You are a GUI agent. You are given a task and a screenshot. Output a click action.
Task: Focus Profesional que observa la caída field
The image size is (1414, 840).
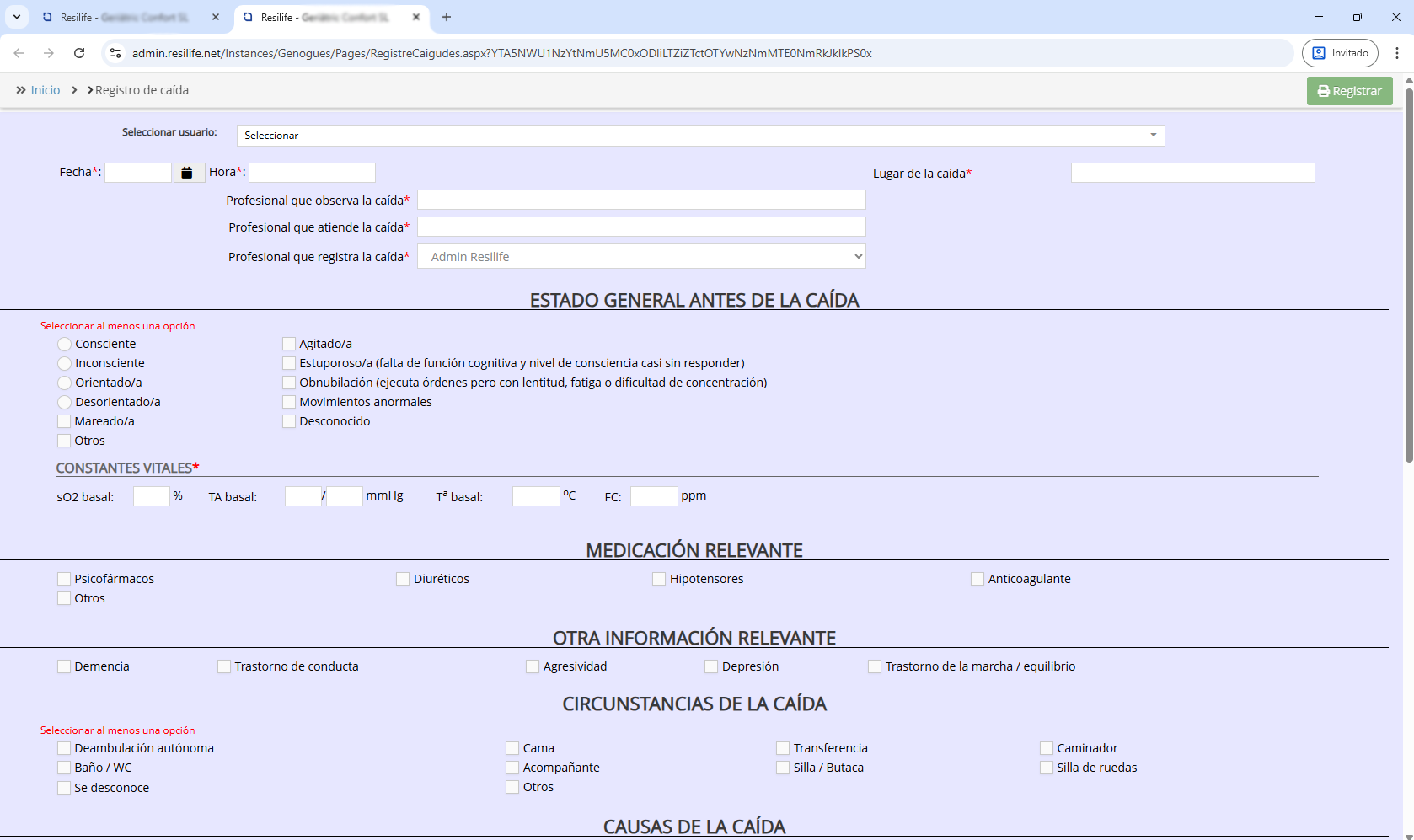641,200
